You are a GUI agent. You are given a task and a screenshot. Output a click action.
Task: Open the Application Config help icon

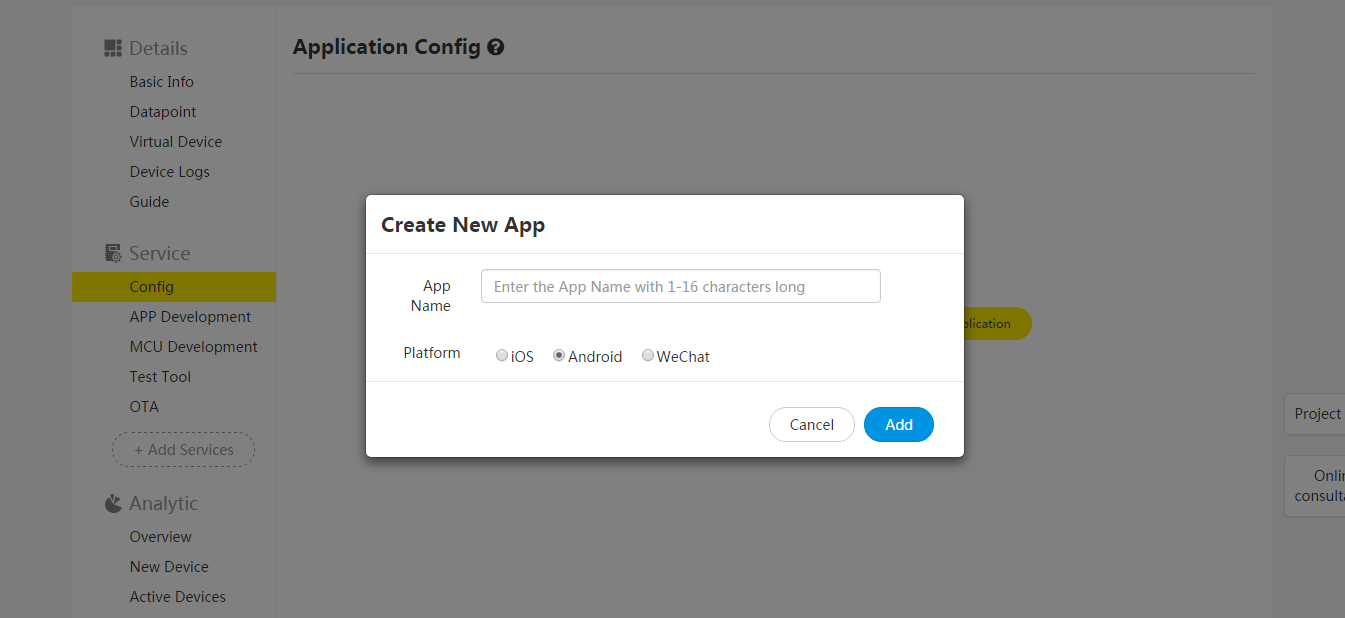497,46
